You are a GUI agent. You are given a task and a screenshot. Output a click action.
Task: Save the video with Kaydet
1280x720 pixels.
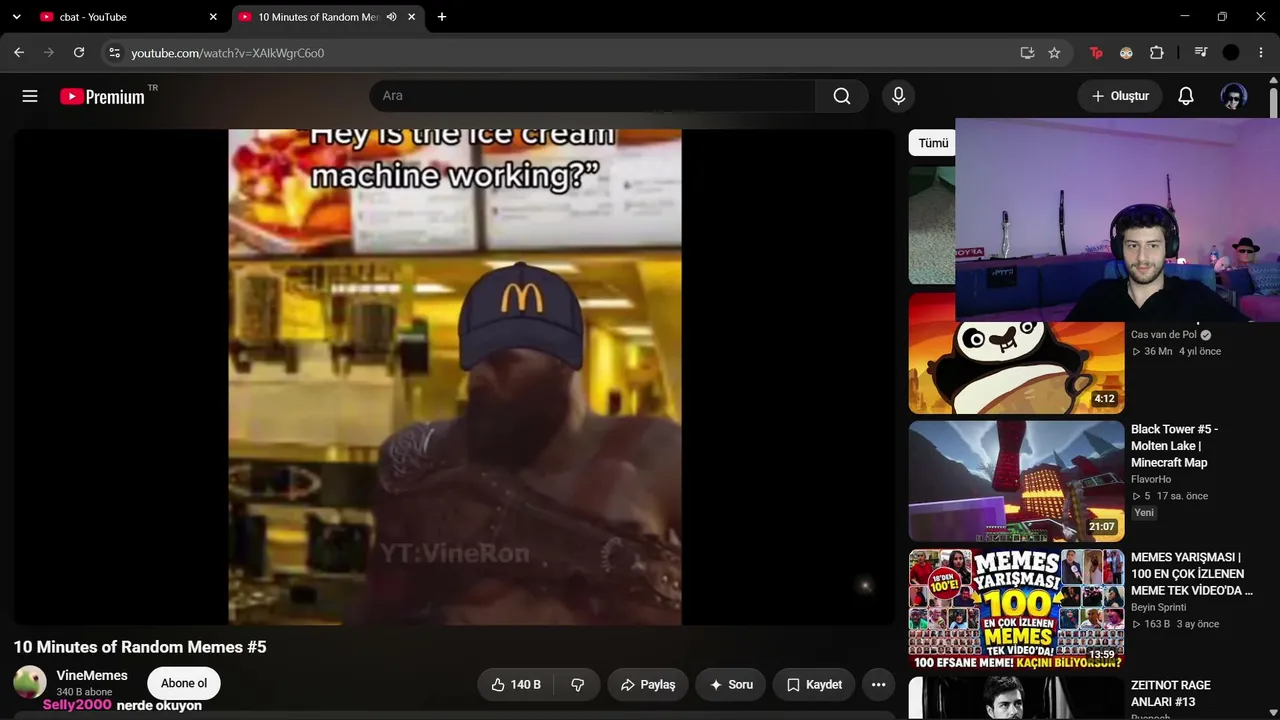pyautogui.click(x=814, y=685)
